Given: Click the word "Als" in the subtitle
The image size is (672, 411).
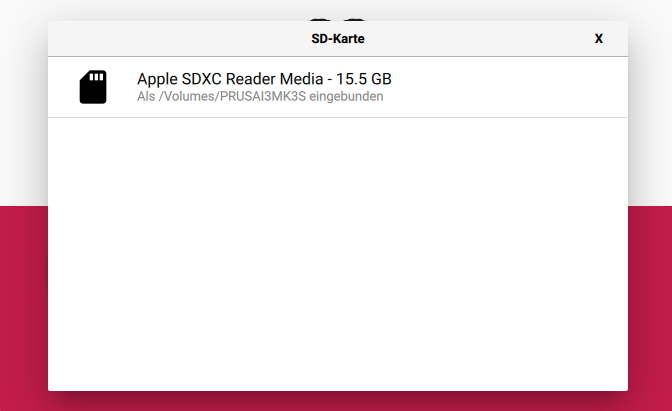Looking at the screenshot, I should pos(146,97).
